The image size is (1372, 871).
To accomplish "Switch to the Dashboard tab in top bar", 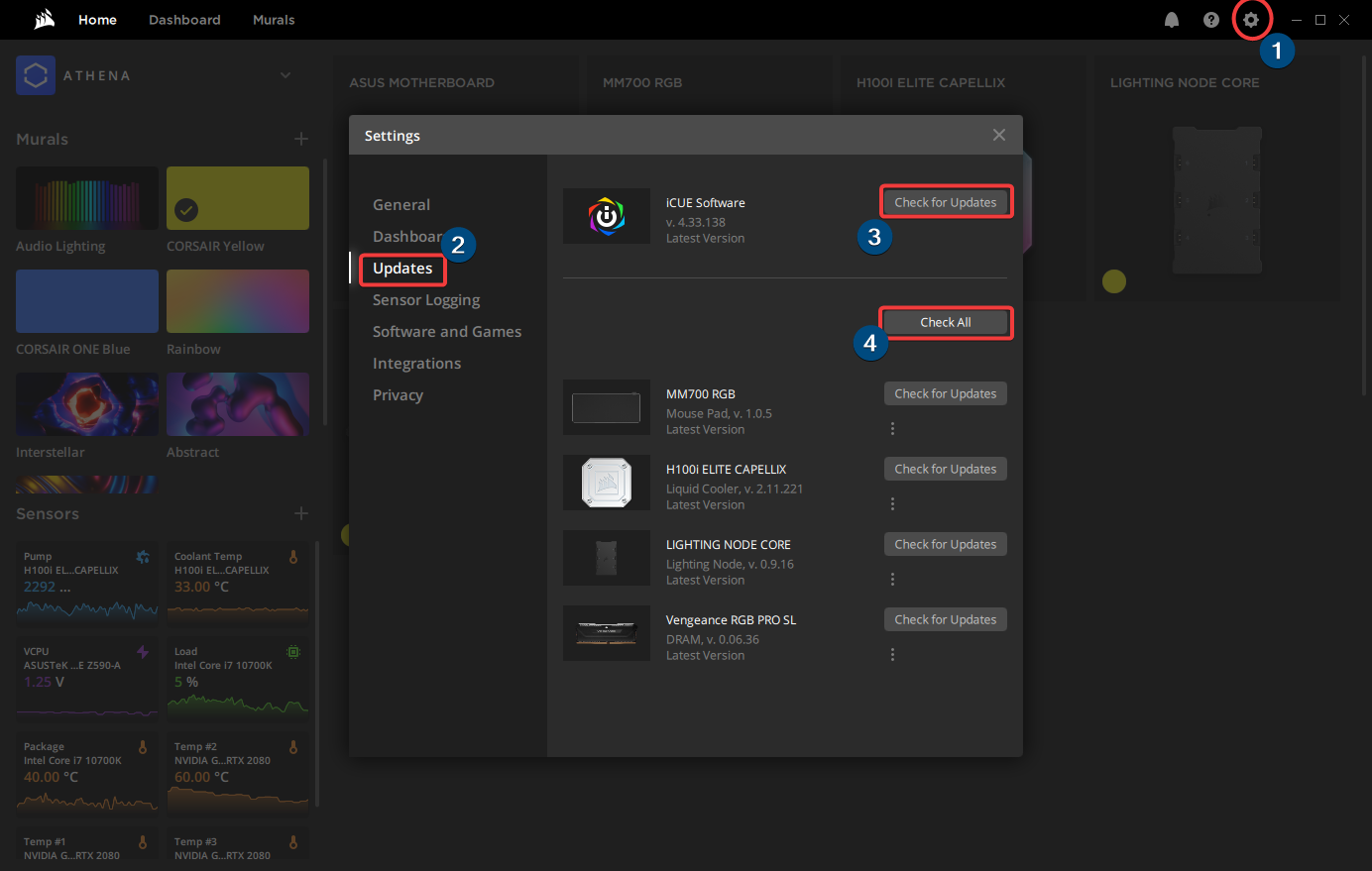I will [184, 20].
